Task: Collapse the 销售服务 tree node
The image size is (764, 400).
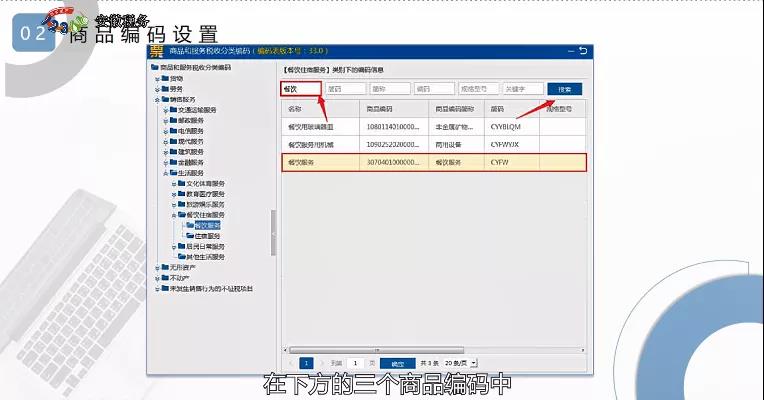Action: (157, 100)
